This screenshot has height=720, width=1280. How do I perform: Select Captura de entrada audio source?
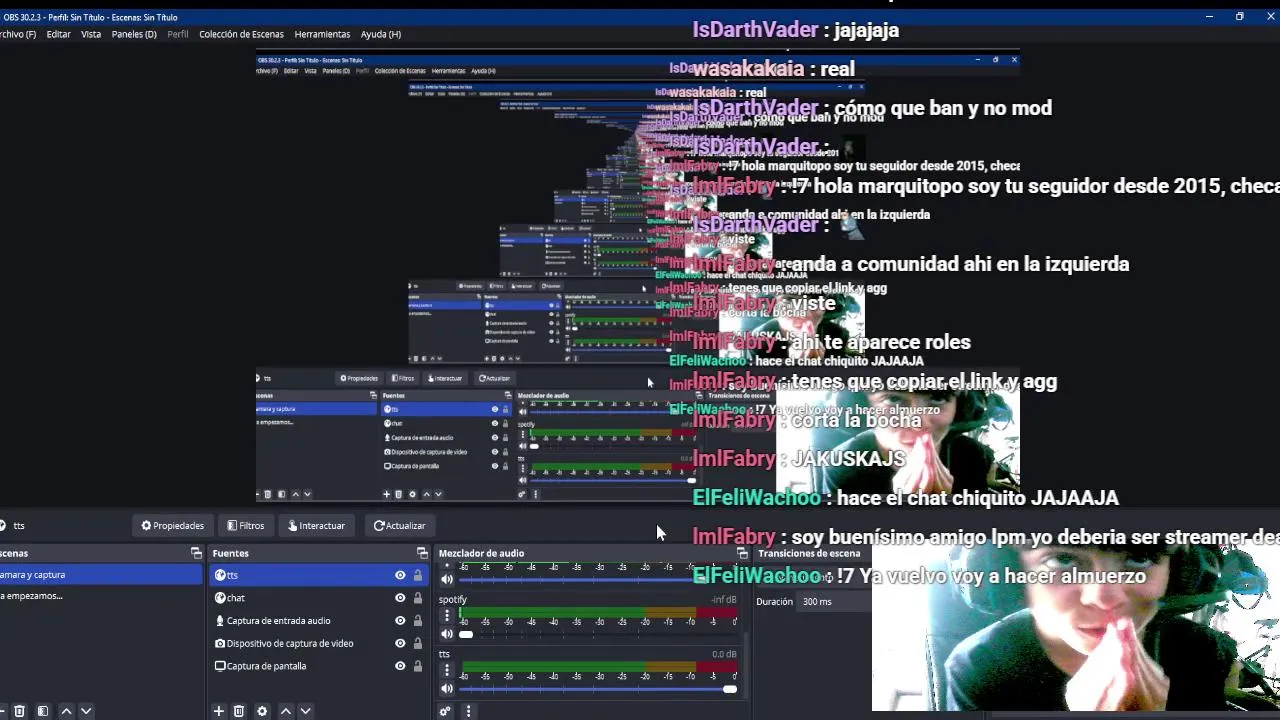pos(320,621)
